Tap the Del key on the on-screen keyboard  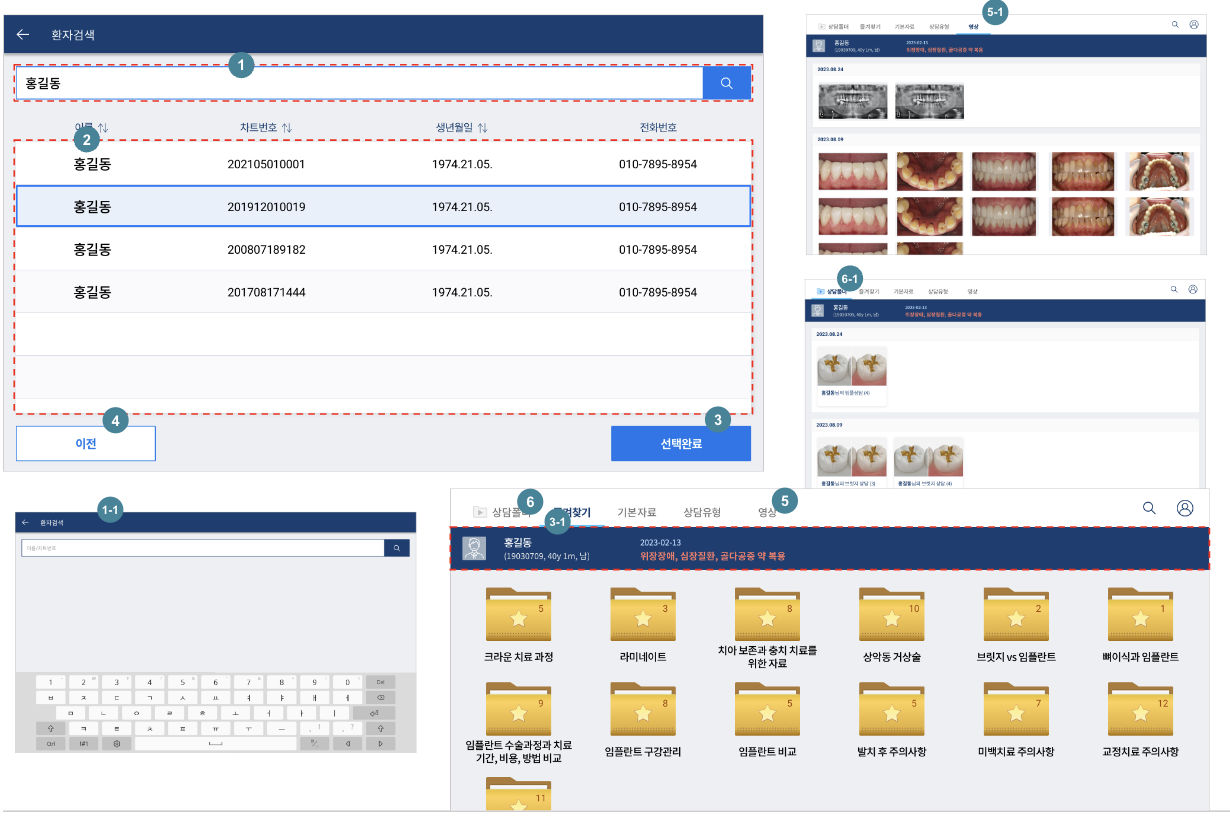tap(381, 682)
